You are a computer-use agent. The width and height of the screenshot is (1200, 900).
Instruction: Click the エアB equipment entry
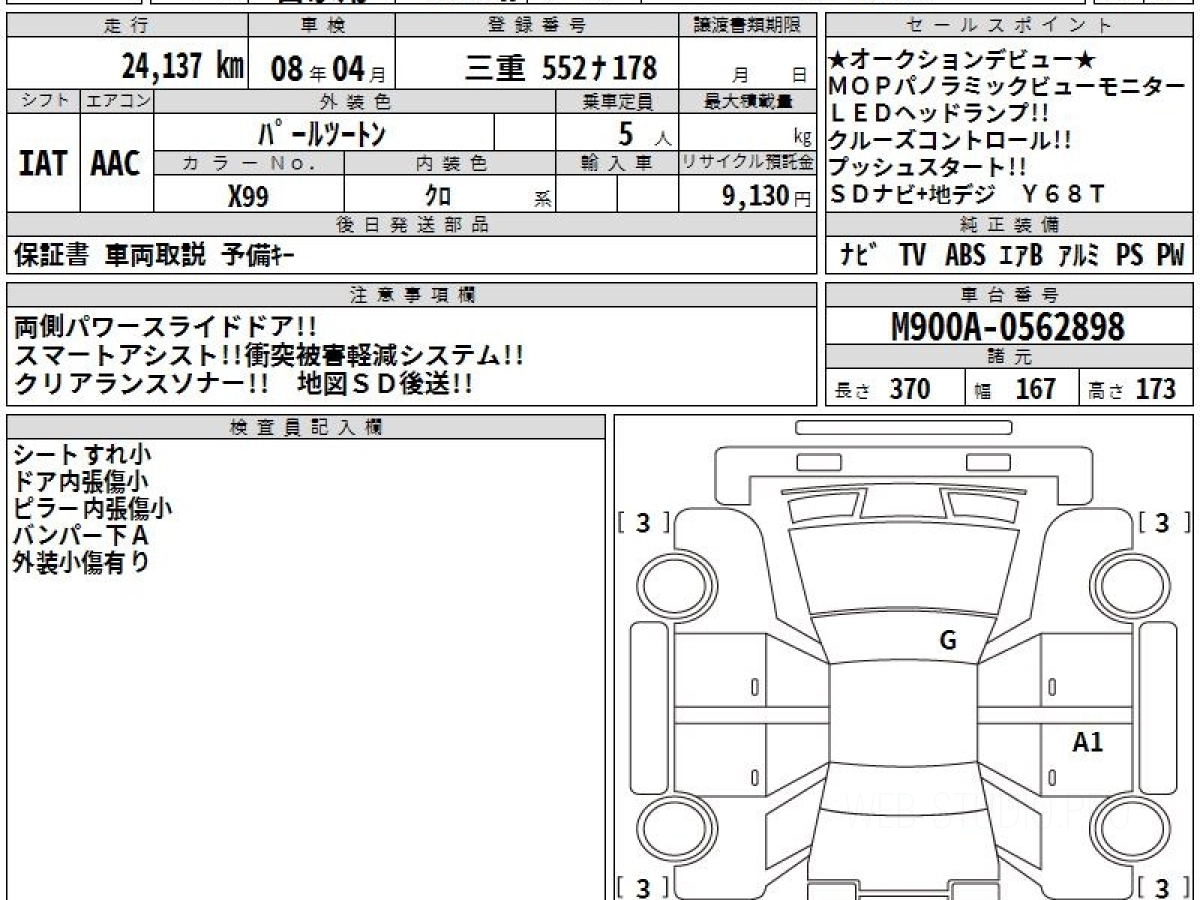[x=1020, y=255]
